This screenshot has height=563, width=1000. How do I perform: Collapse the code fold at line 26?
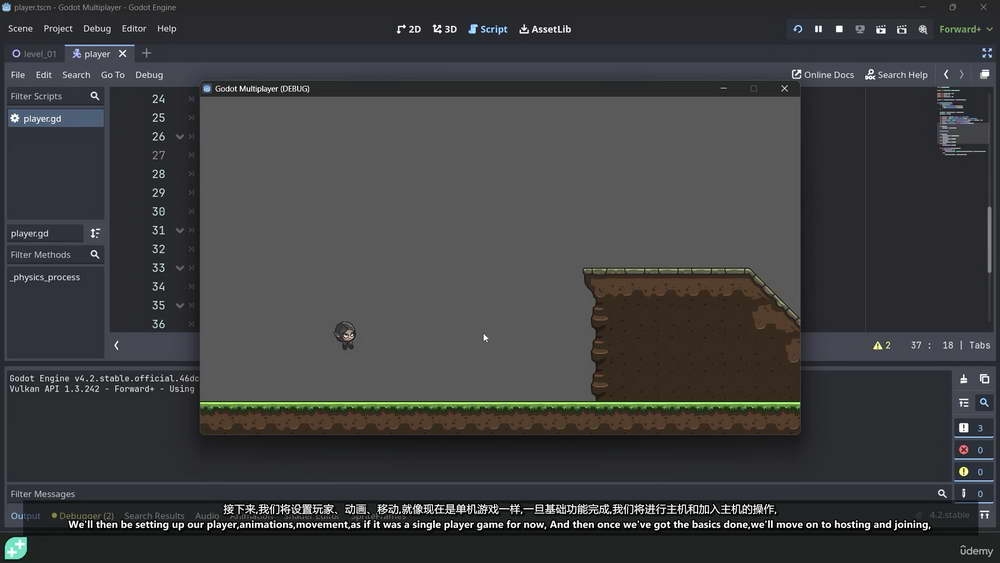[180, 136]
